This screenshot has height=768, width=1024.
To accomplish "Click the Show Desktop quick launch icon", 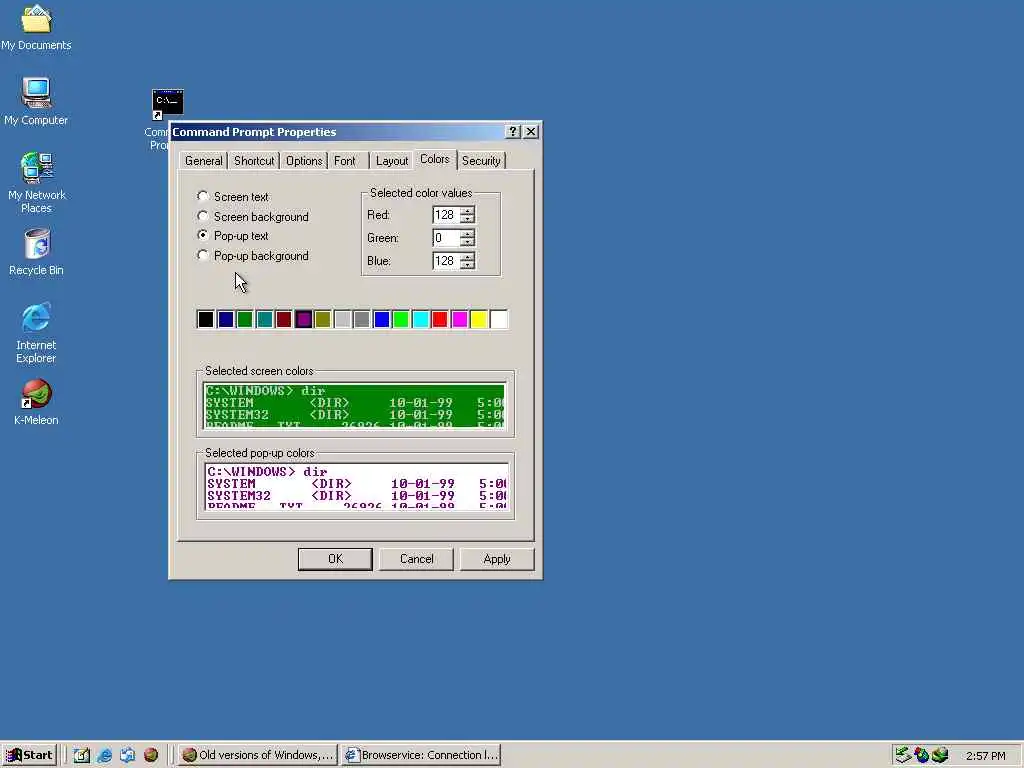I will 82,755.
